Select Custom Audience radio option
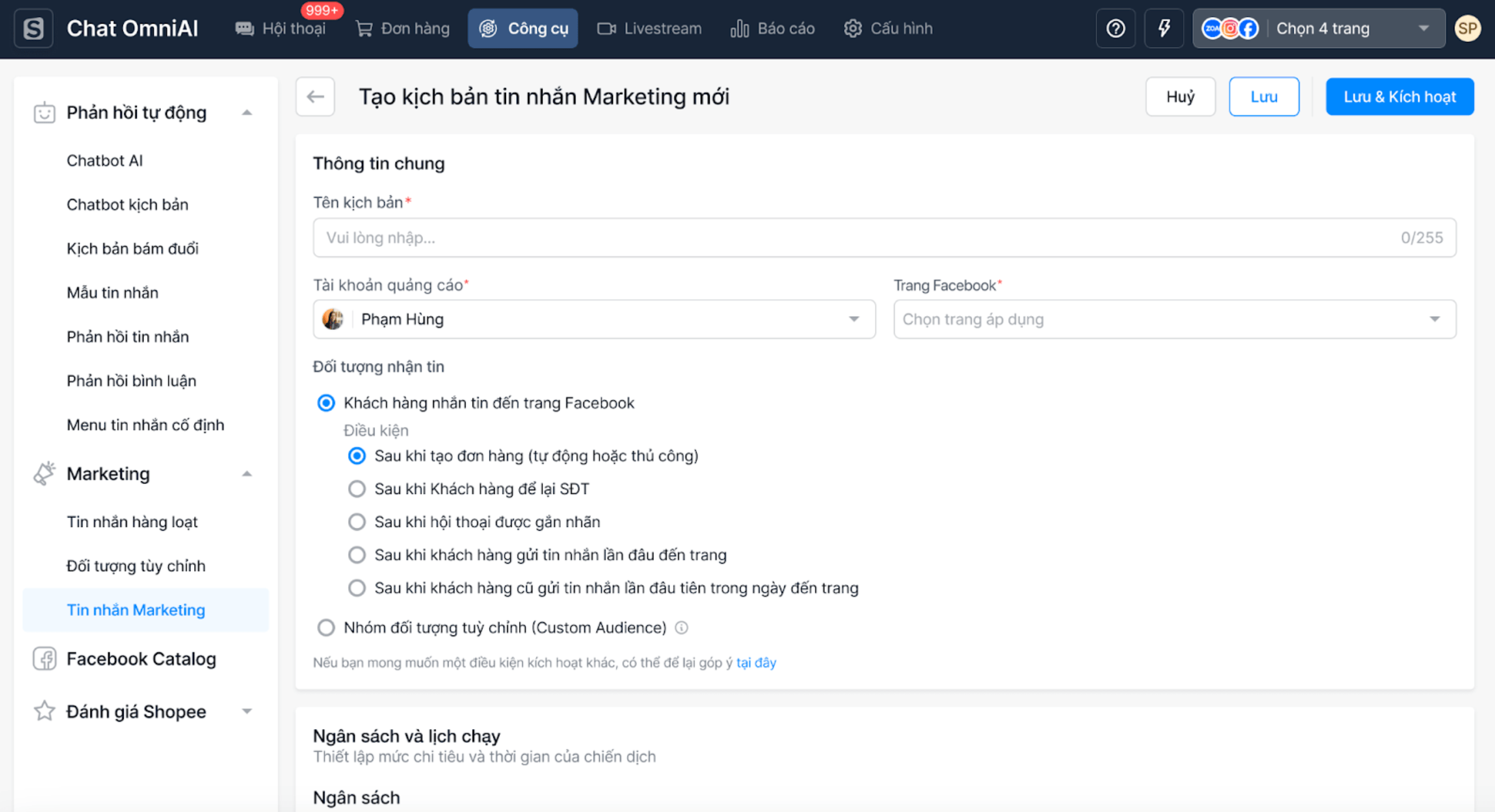The height and width of the screenshot is (812, 1495). (x=326, y=627)
